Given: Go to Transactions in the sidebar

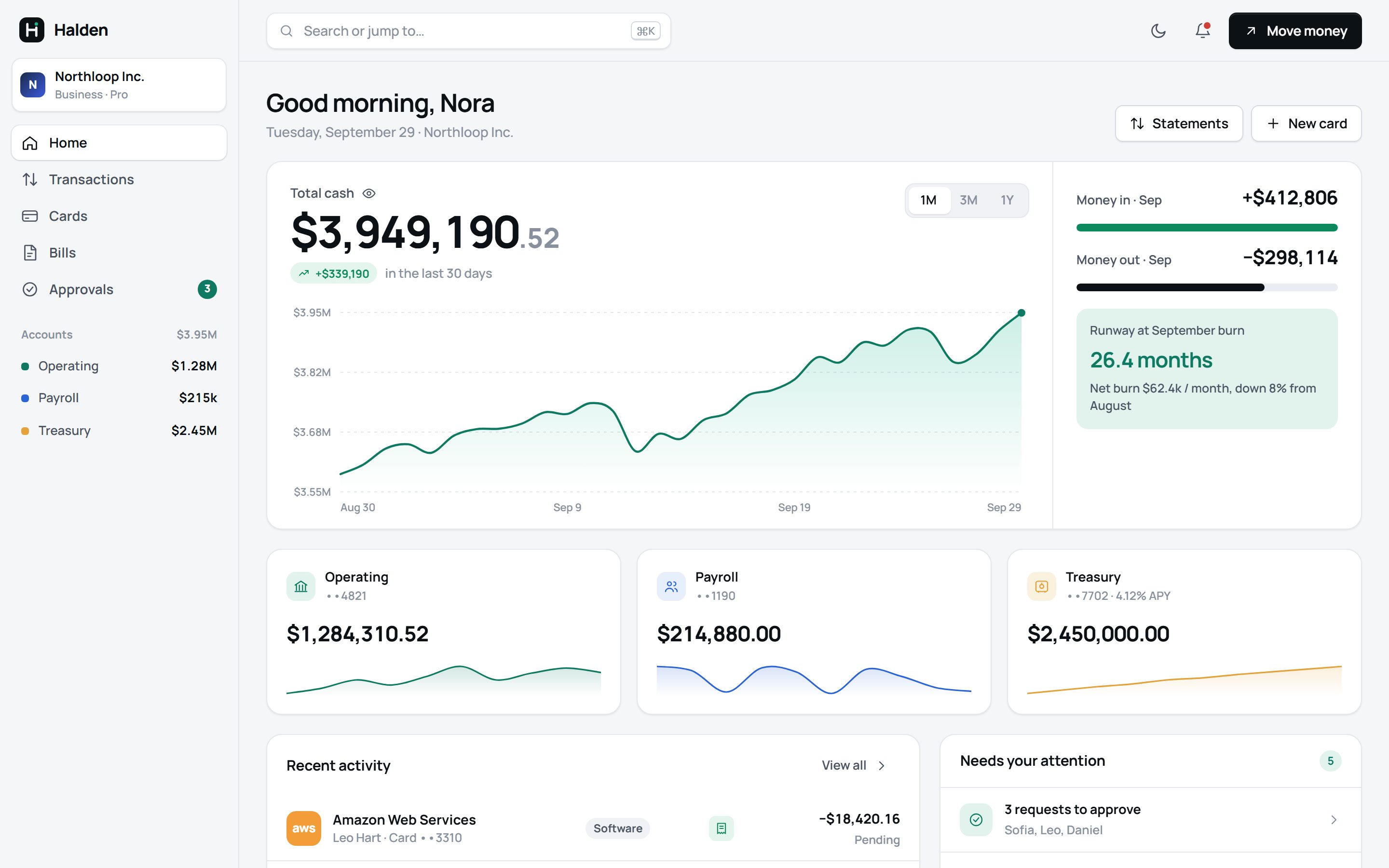Looking at the screenshot, I should coord(119,180).
